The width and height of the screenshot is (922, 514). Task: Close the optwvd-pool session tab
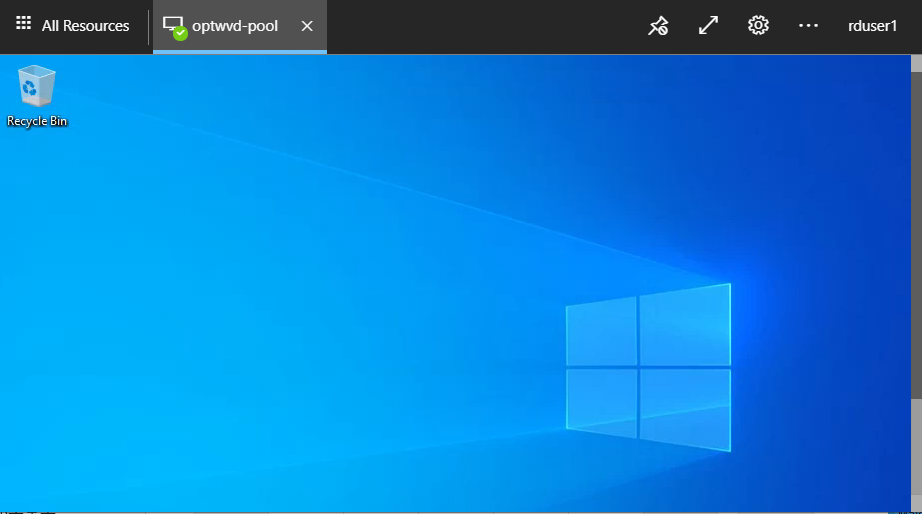tap(307, 26)
